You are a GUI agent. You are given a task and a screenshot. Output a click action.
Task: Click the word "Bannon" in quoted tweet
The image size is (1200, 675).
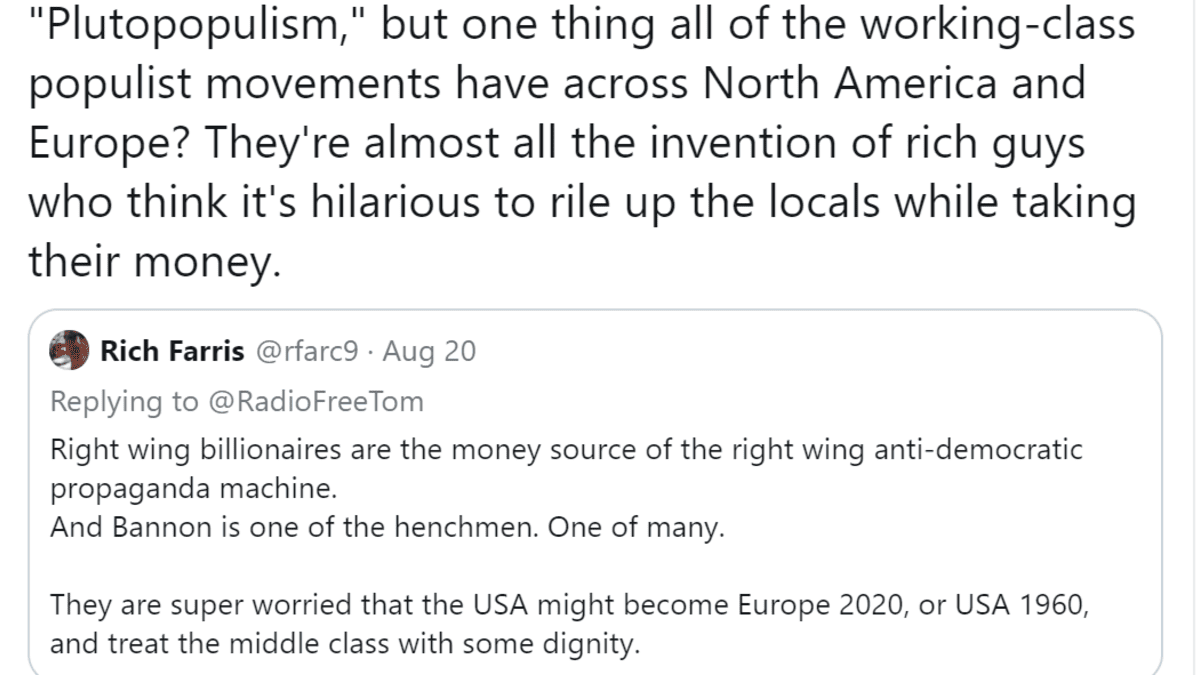164,528
